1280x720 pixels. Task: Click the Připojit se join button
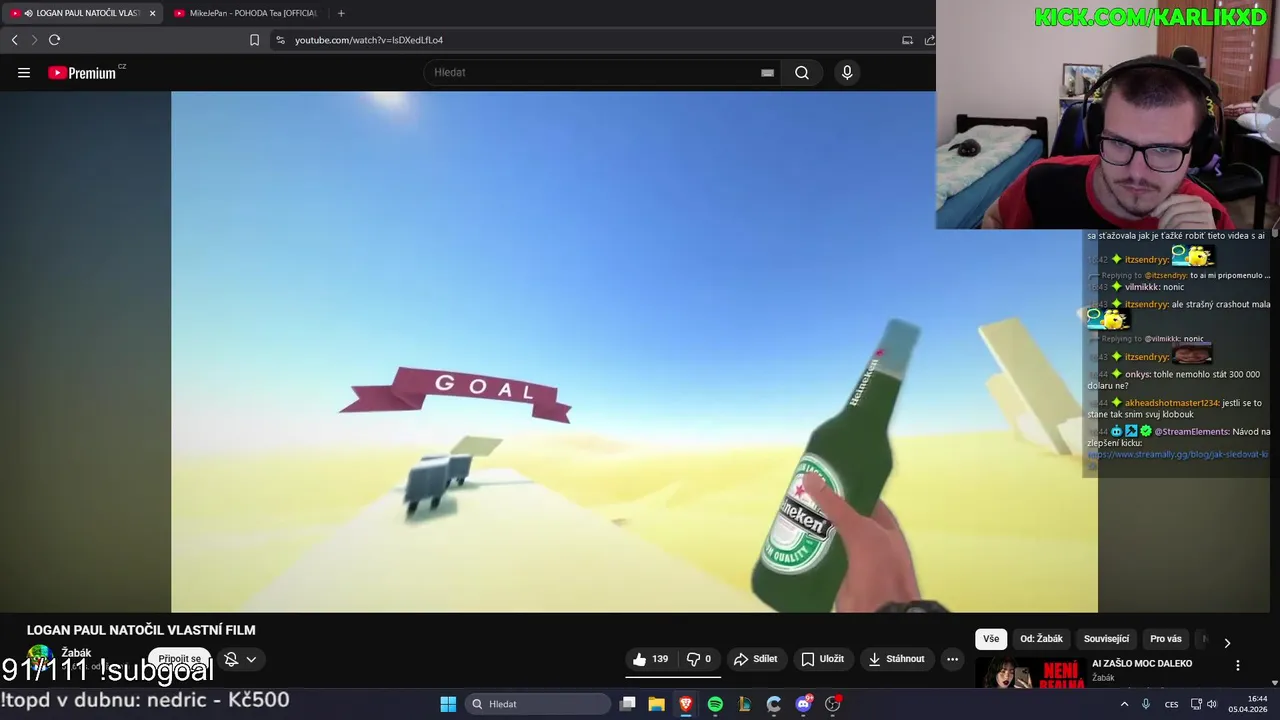point(179,659)
